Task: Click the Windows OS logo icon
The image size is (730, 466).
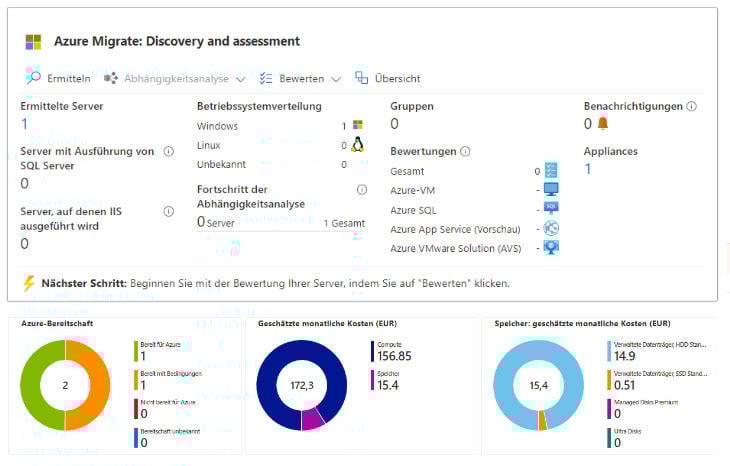Action: coord(357,126)
